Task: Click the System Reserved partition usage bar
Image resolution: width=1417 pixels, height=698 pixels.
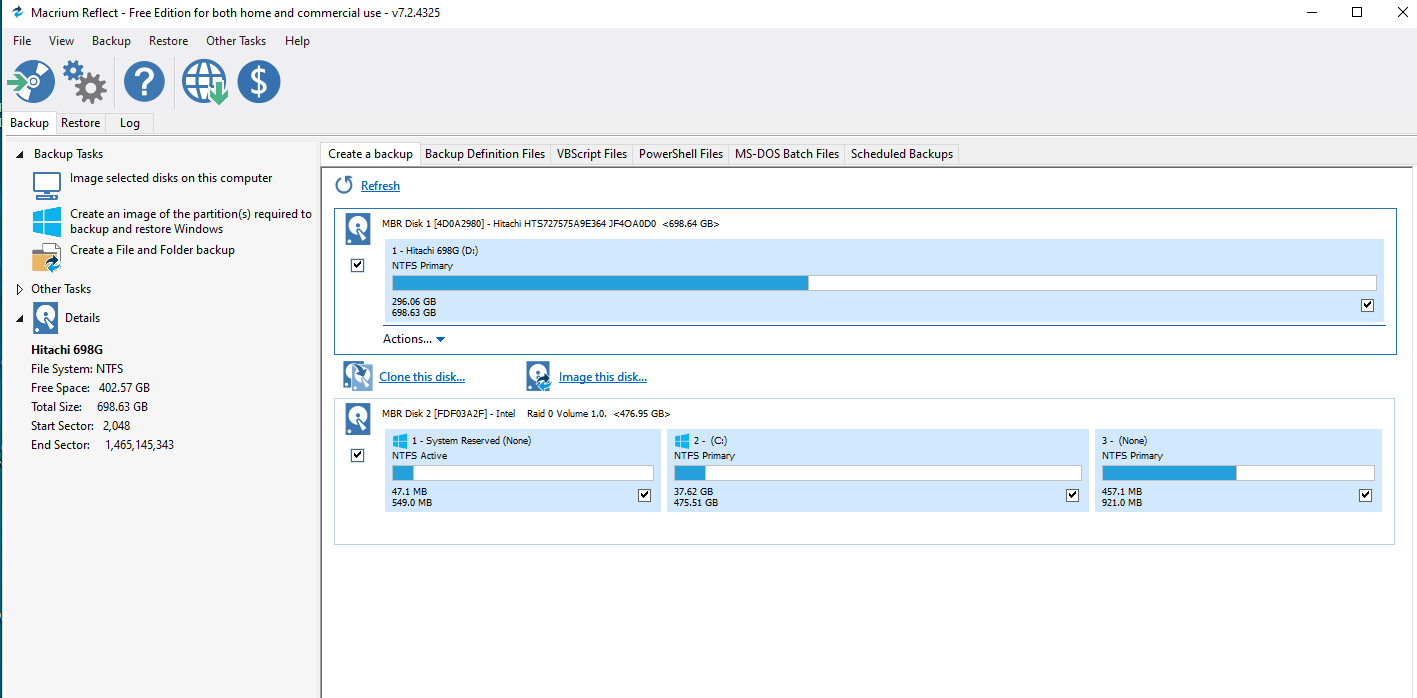Action: click(x=523, y=473)
